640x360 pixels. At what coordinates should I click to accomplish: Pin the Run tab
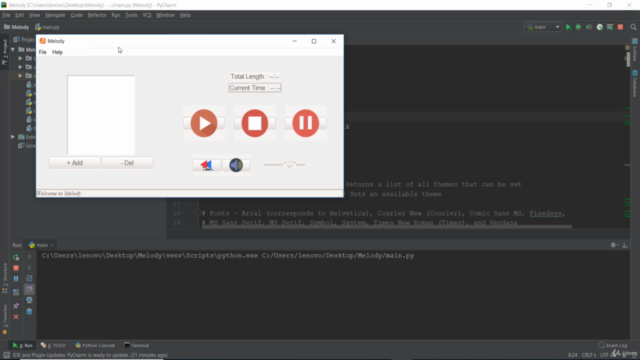pos(16,306)
